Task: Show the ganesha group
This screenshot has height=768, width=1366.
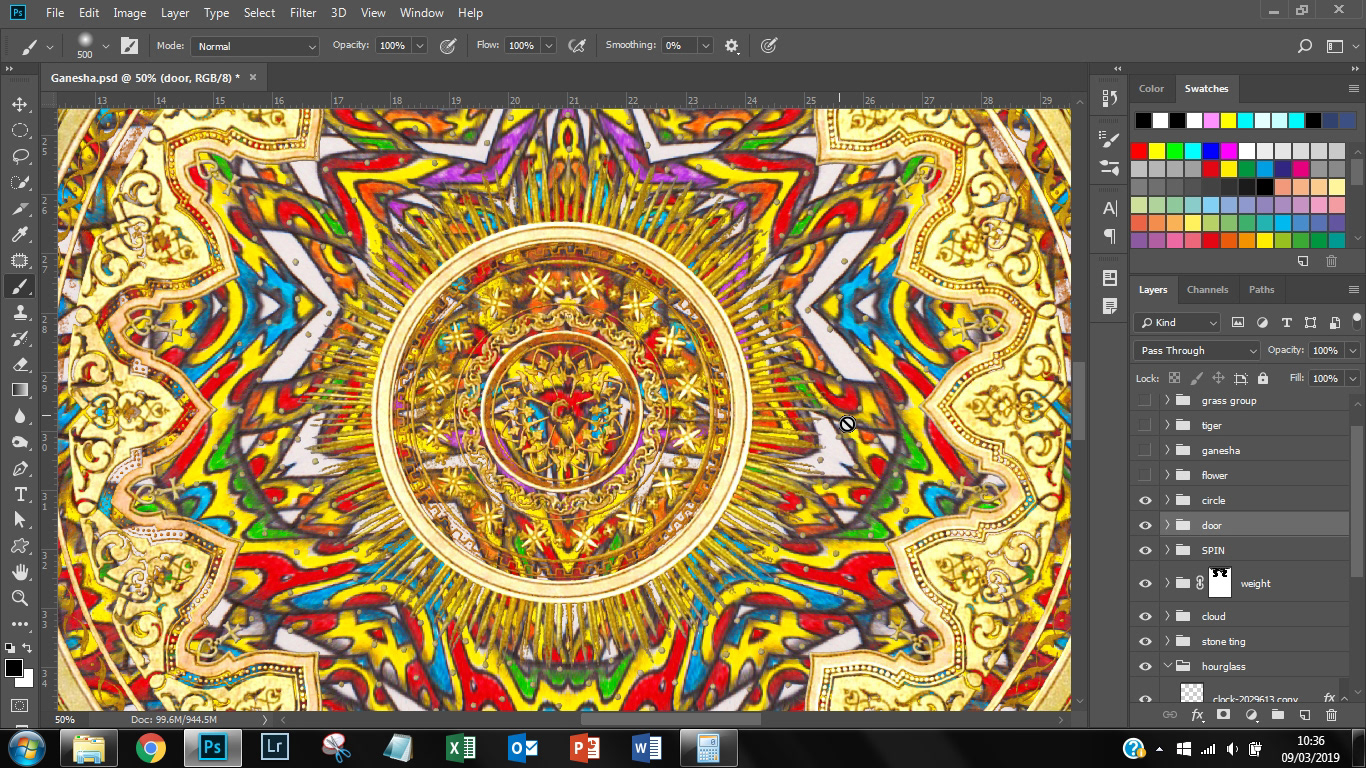Action: 1145,450
